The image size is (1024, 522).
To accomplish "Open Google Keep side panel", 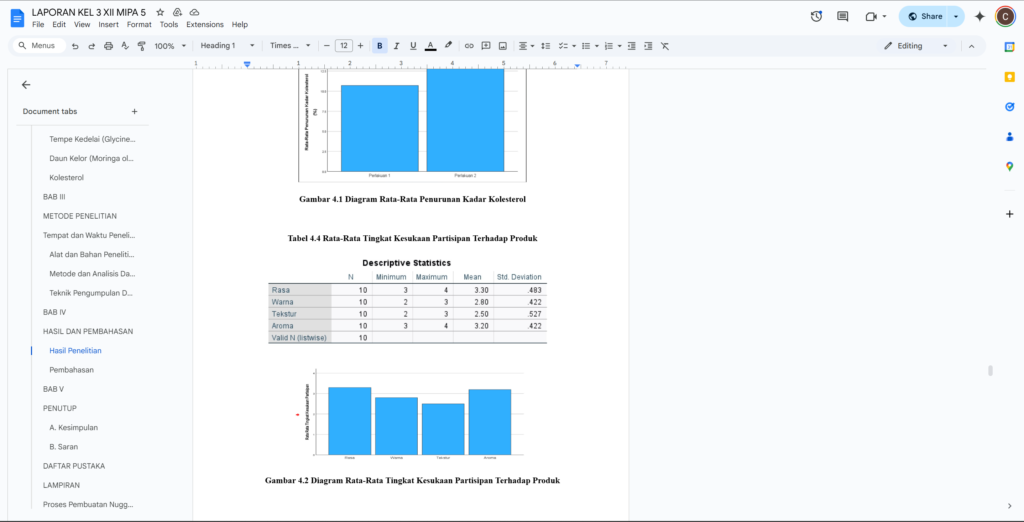I will coord(1010,76).
